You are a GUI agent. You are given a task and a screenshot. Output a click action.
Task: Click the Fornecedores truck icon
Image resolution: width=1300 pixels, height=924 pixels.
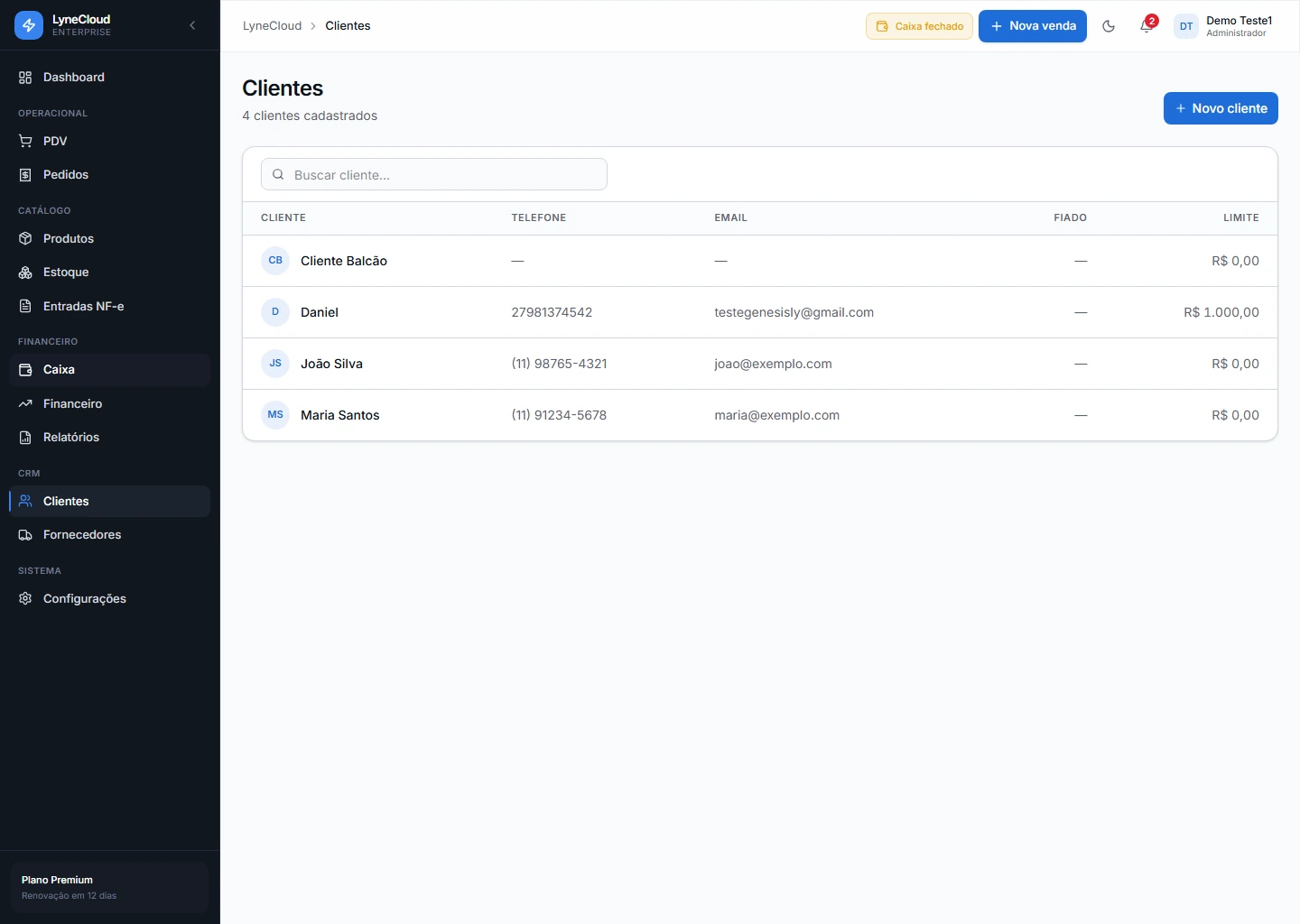(x=25, y=535)
